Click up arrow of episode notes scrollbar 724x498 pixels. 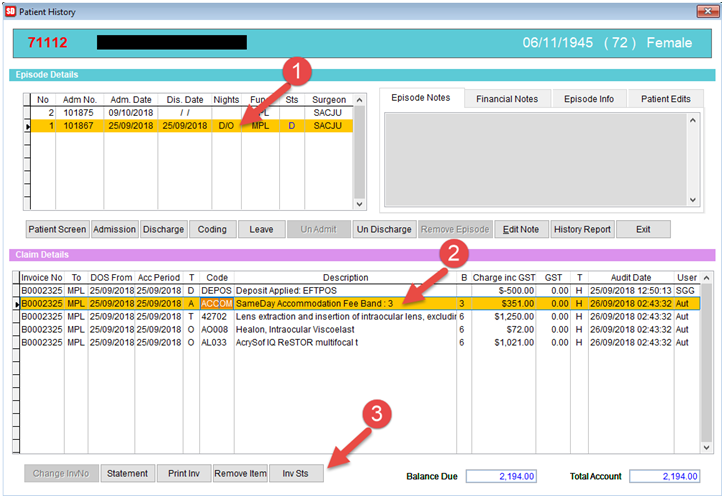[693, 120]
